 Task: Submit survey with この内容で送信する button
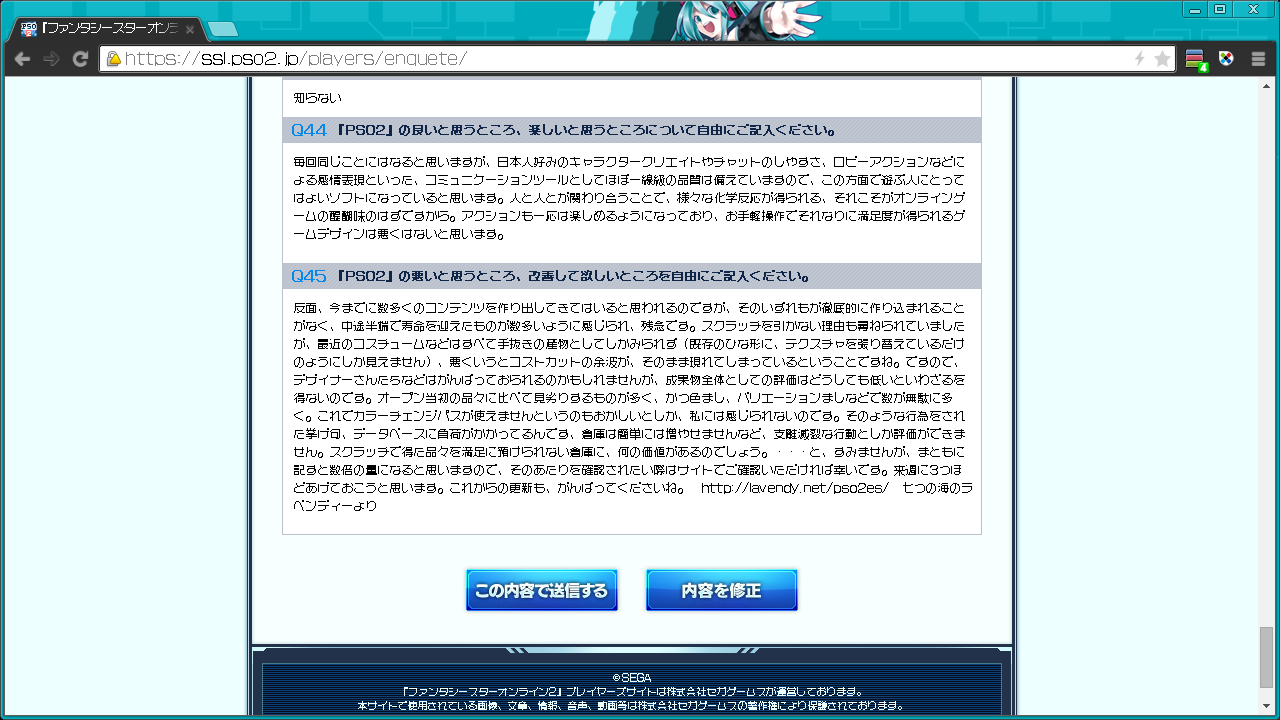point(542,590)
